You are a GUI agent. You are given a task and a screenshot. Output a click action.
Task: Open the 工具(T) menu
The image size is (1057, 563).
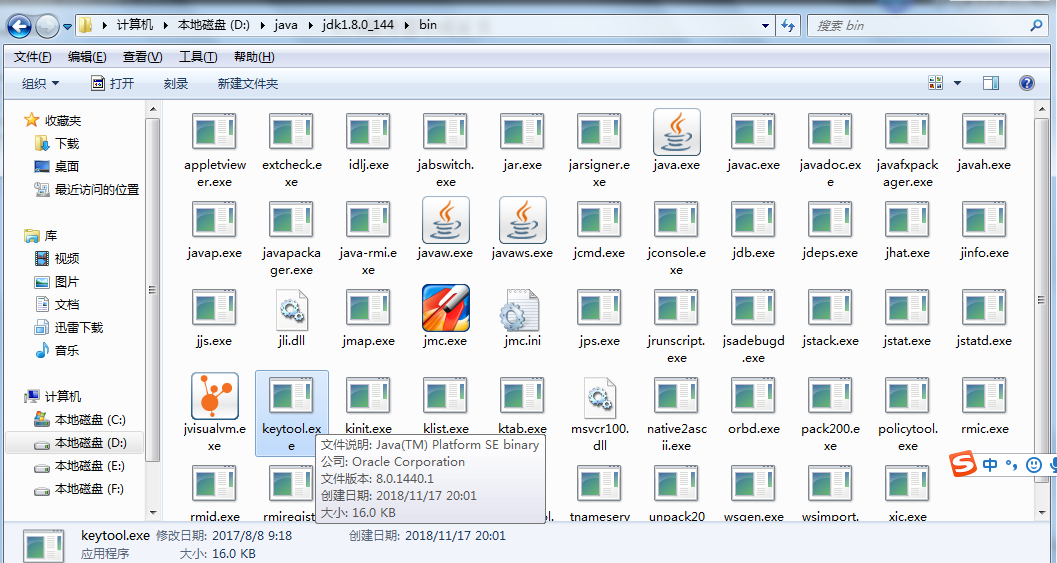[198, 57]
